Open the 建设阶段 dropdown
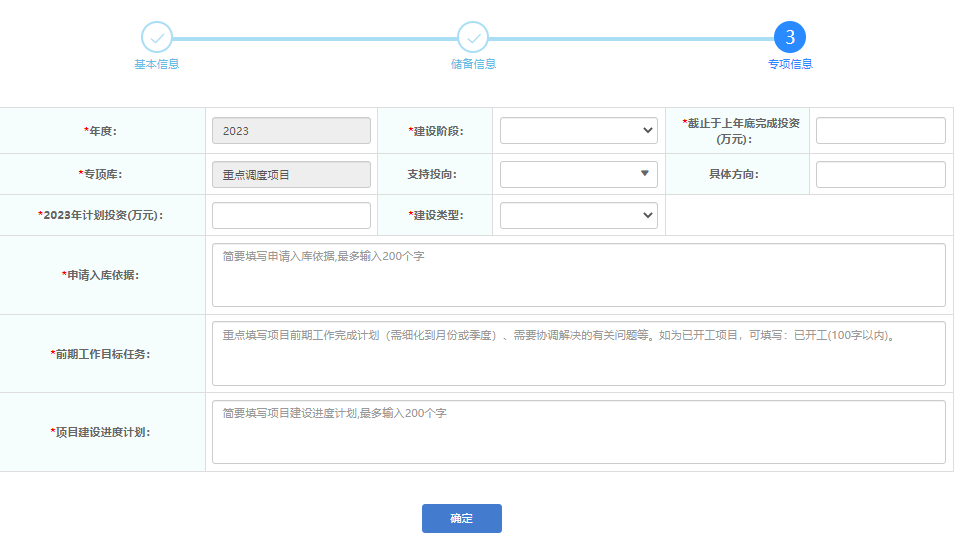This screenshot has width=954, height=543. (578, 131)
